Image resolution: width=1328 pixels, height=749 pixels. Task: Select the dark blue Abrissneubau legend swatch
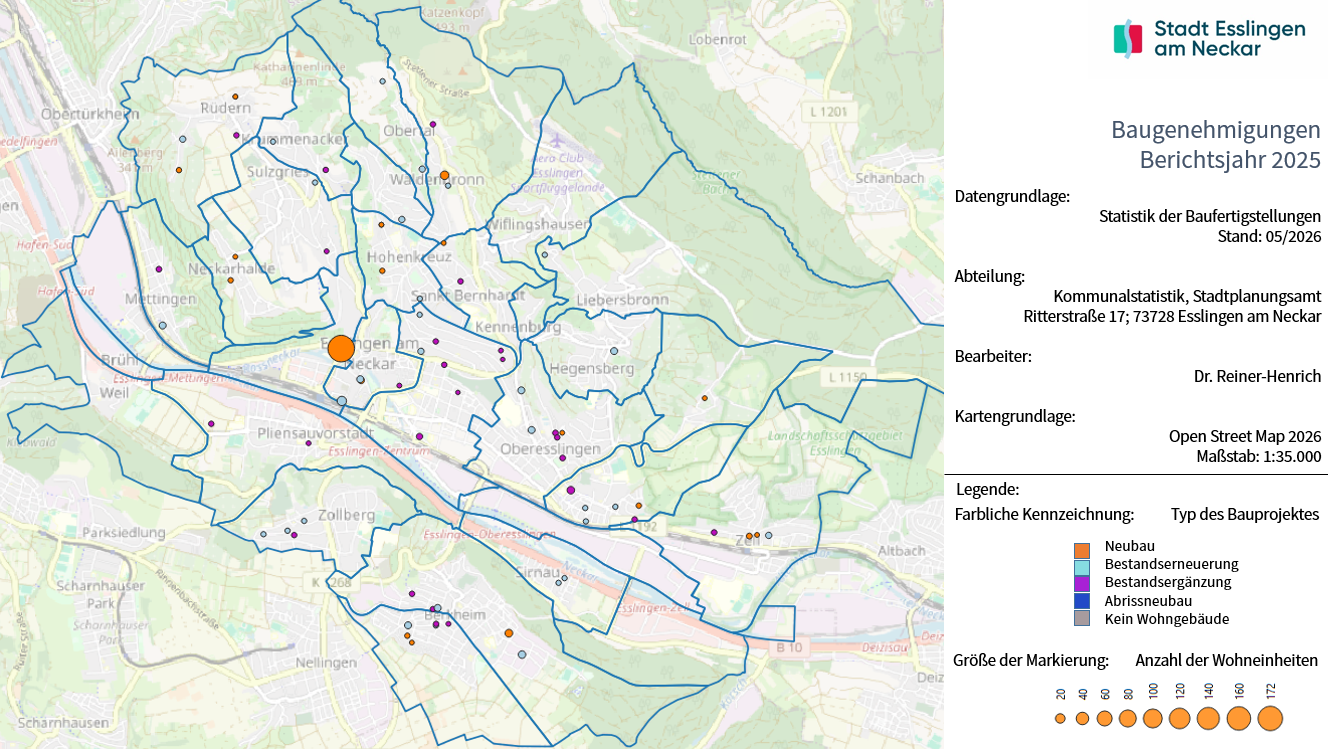(1081, 601)
